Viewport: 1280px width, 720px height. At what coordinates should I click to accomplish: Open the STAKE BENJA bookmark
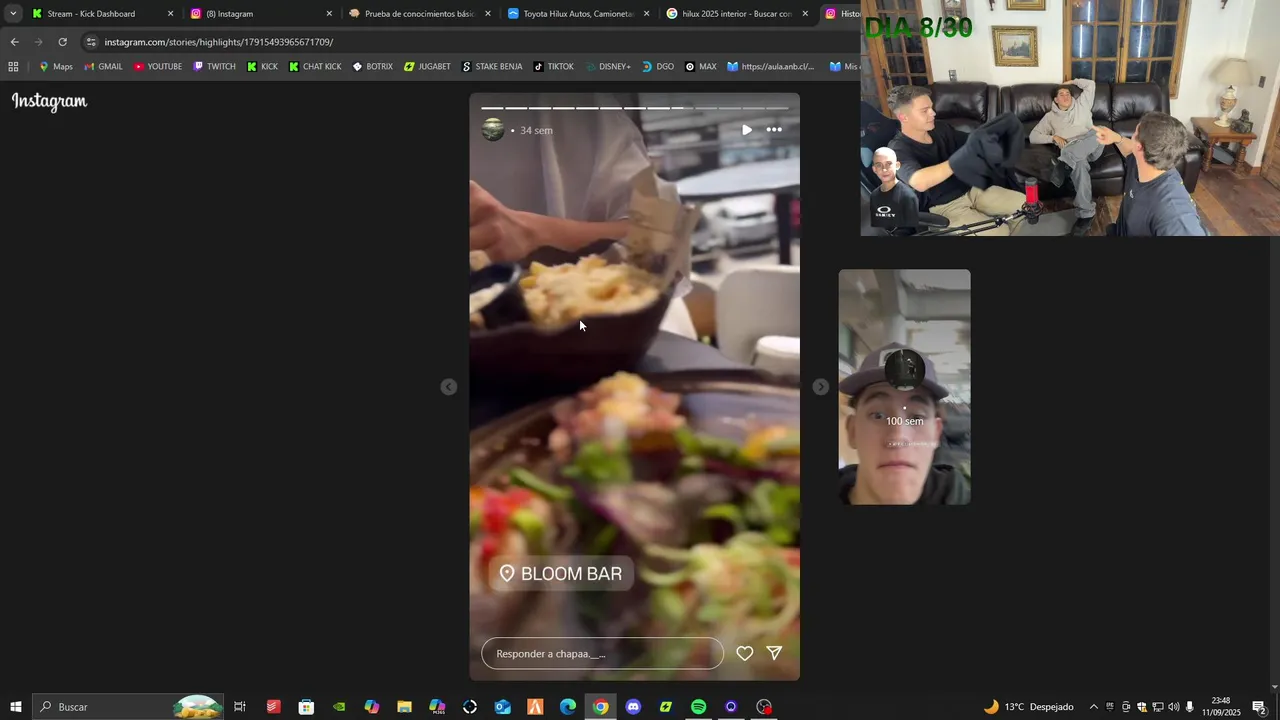(492, 67)
